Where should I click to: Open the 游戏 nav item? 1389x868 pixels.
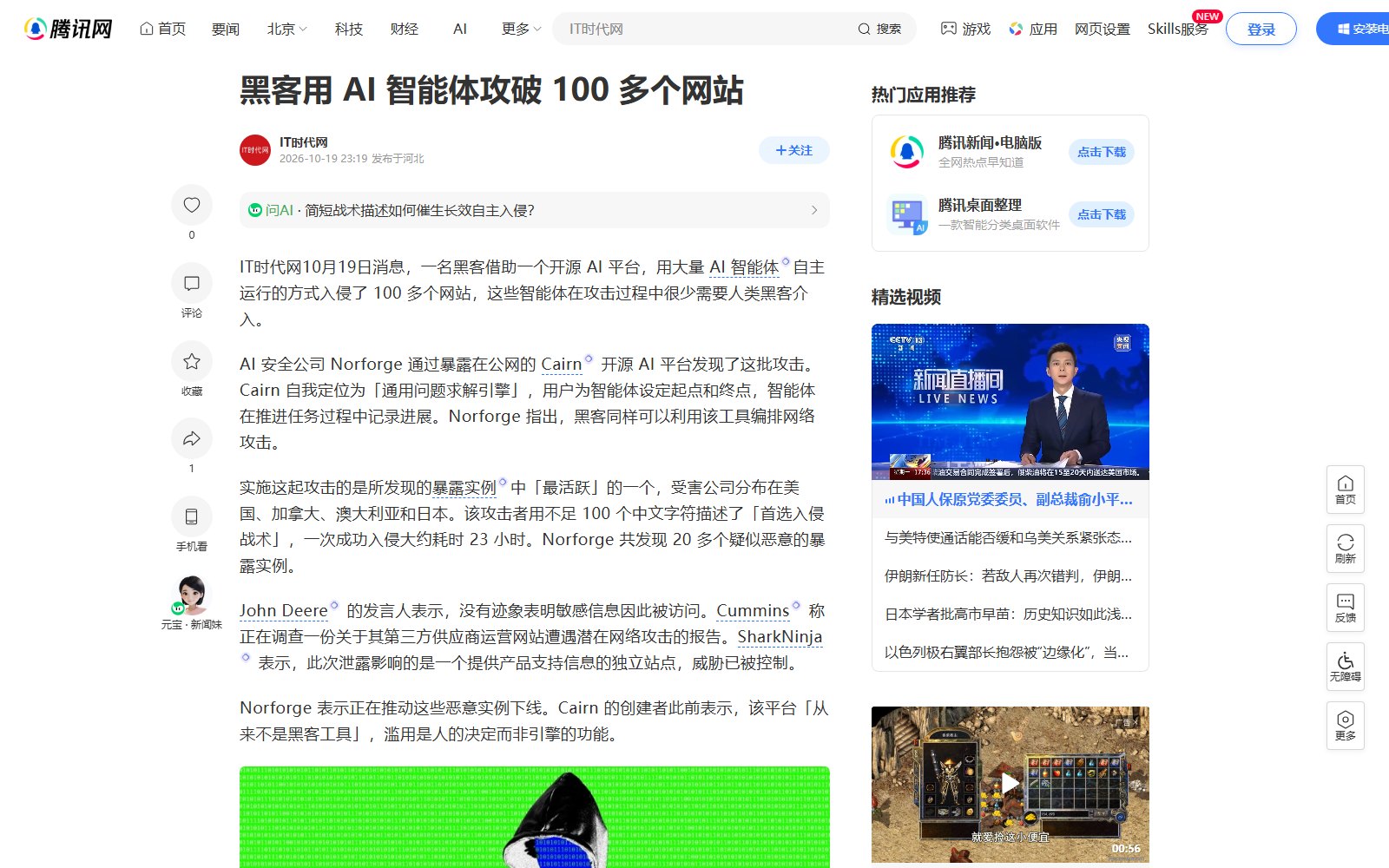pyautogui.click(x=965, y=29)
